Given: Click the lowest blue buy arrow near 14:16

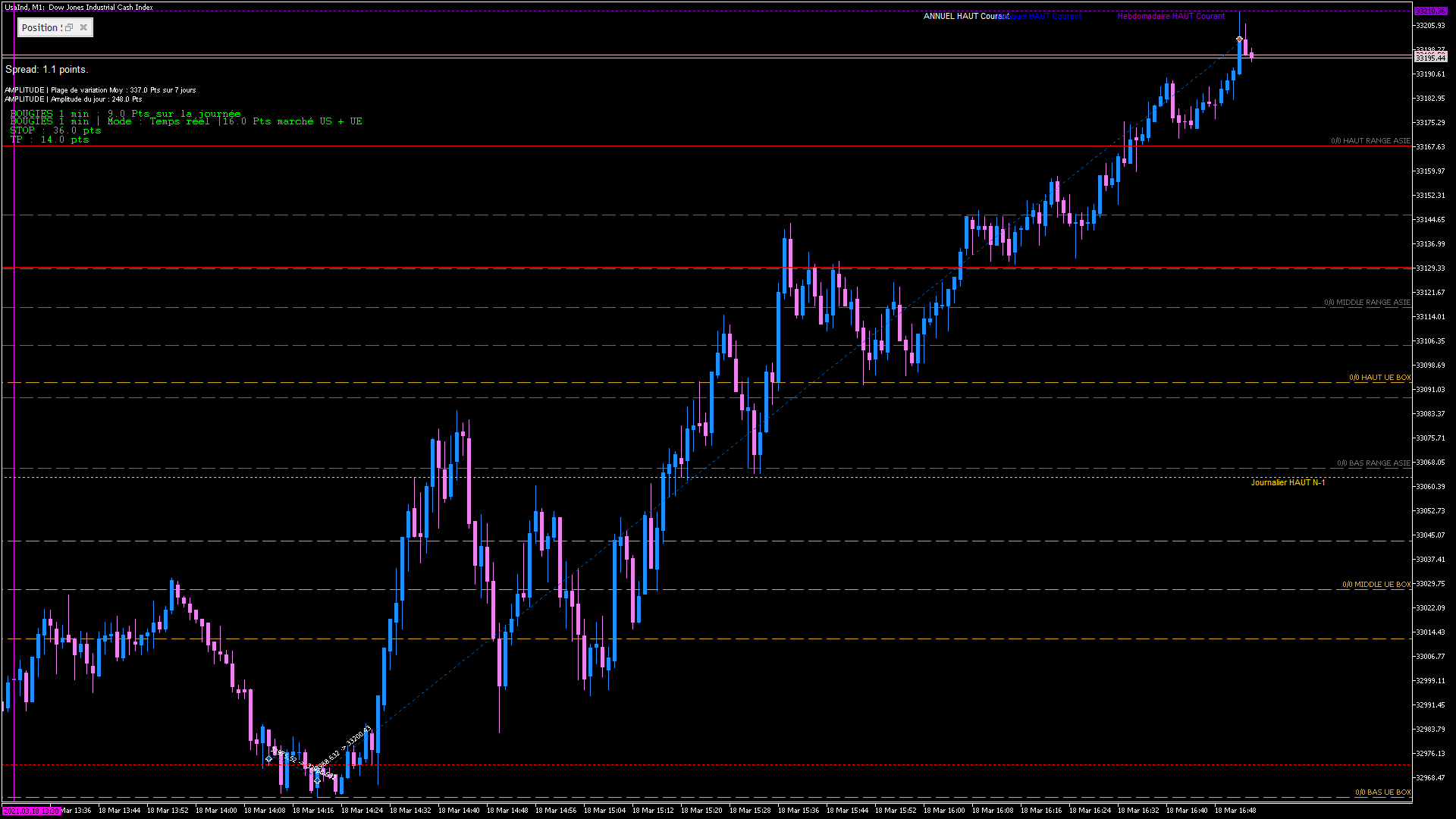Looking at the screenshot, I should [x=318, y=780].
